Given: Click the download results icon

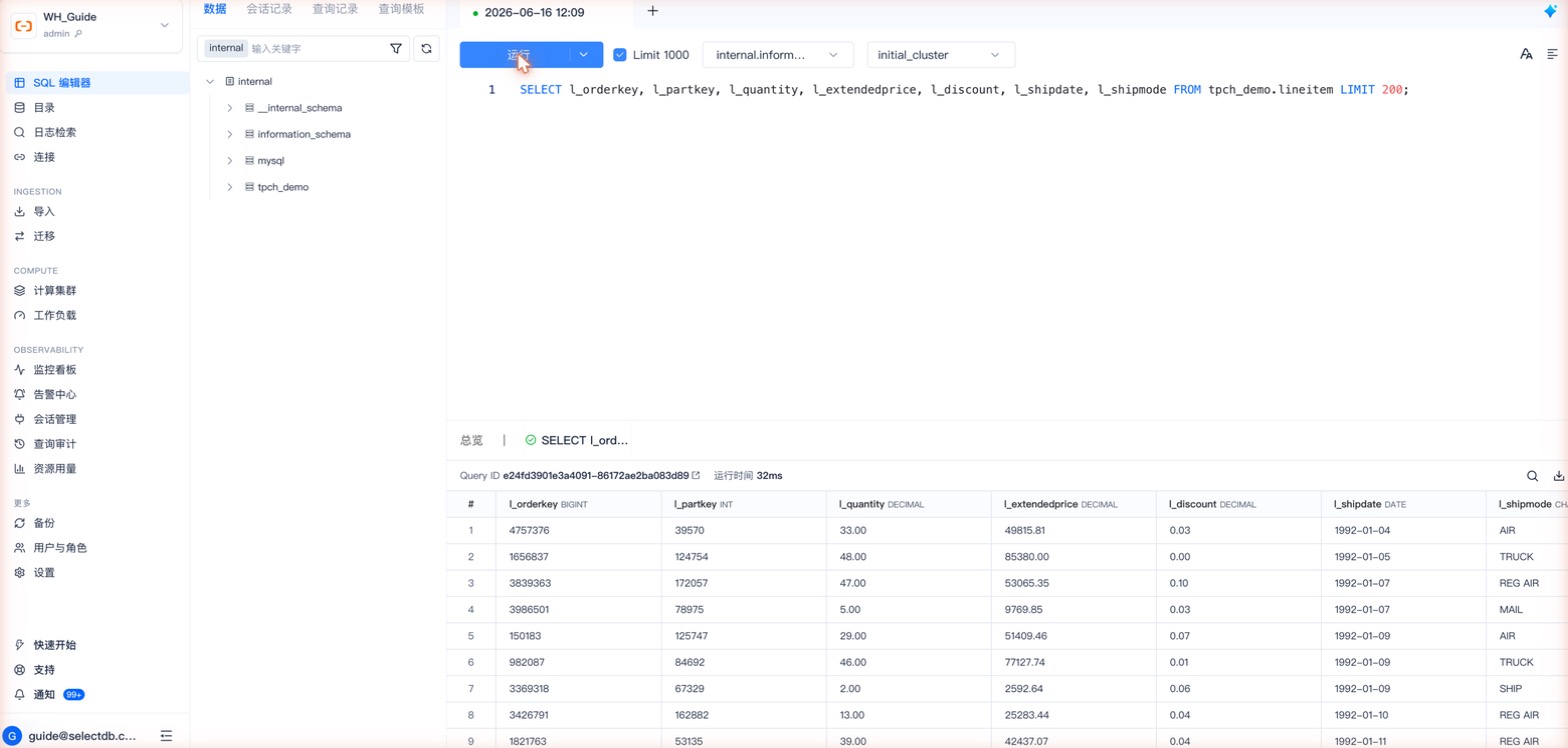Looking at the screenshot, I should point(1558,476).
